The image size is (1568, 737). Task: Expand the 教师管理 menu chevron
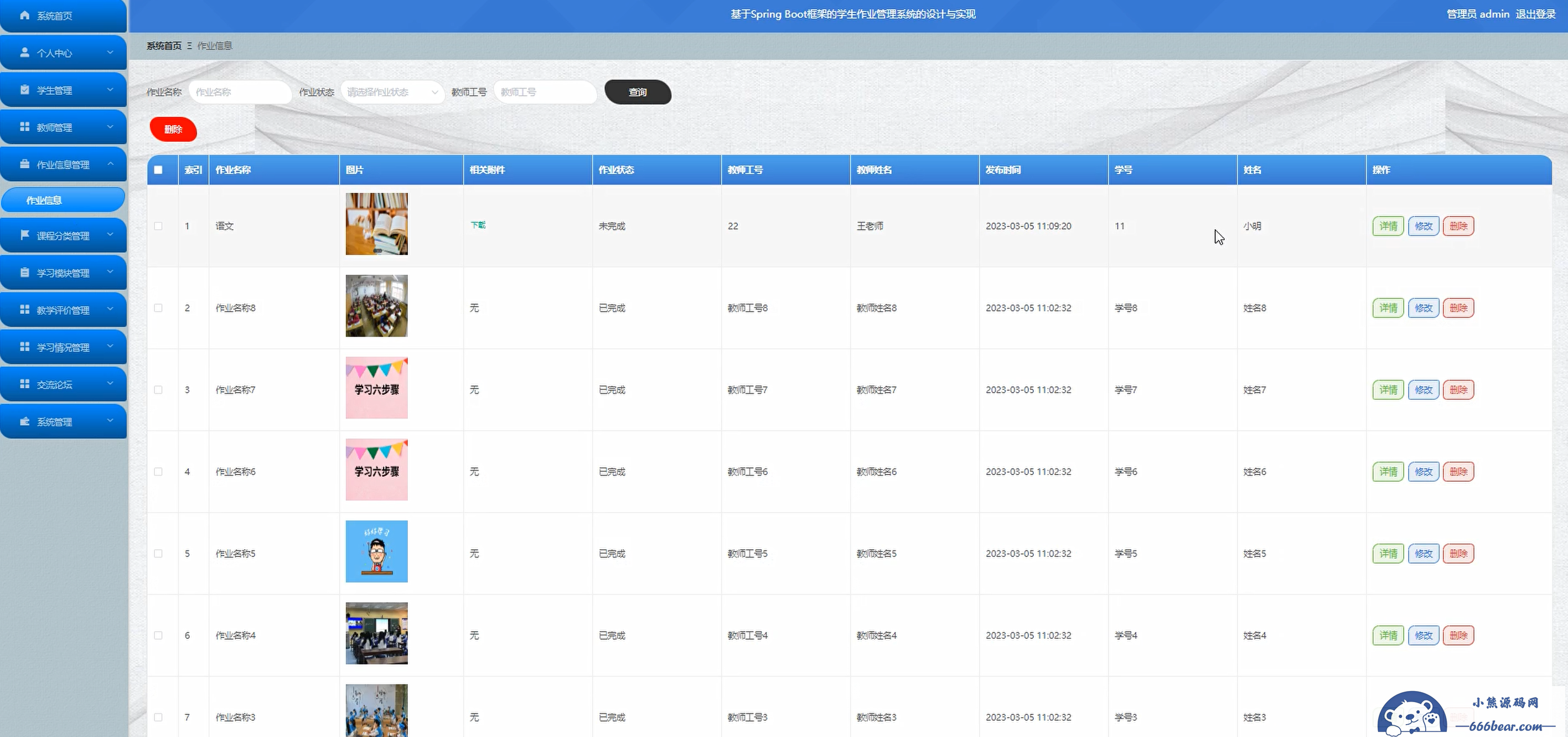(110, 127)
